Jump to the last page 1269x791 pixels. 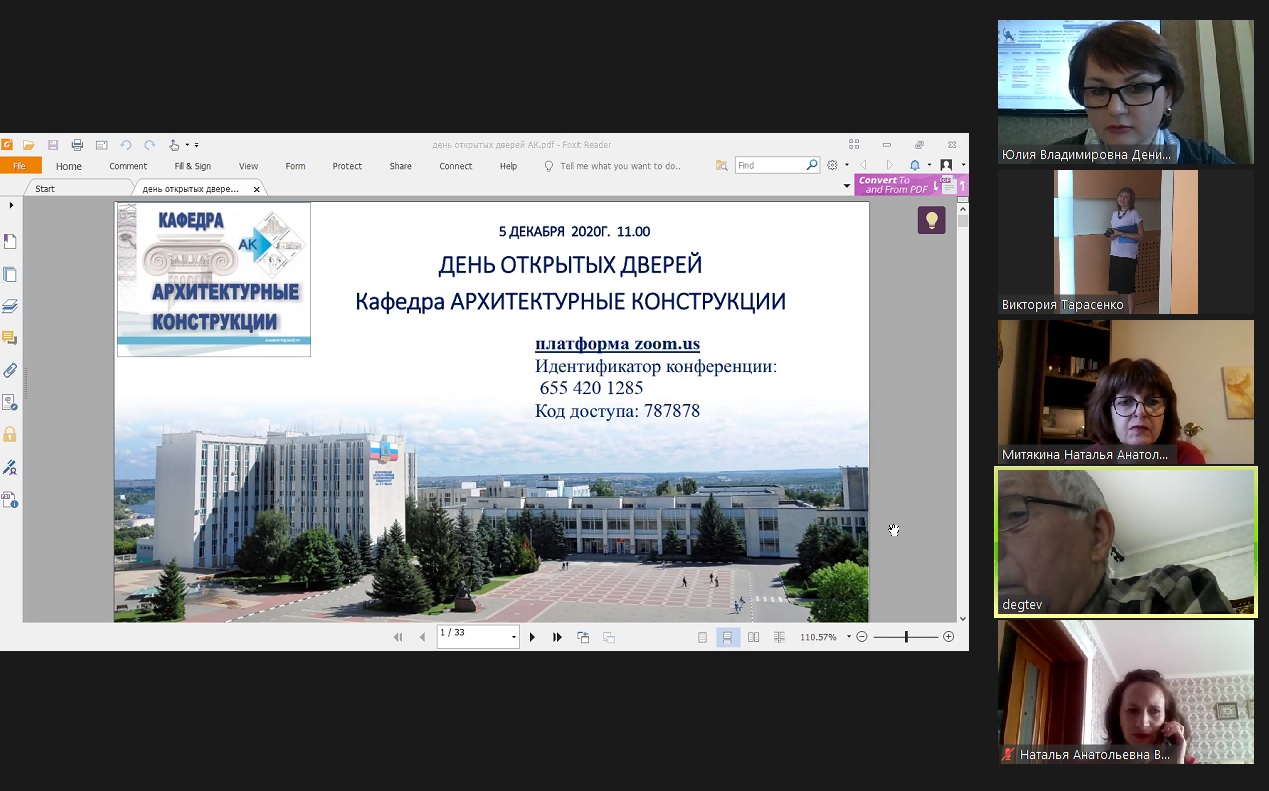(557, 637)
